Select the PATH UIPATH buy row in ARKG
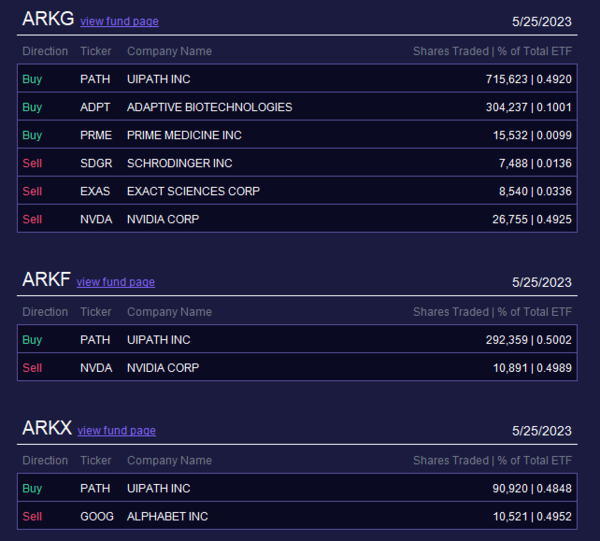 (297, 79)
